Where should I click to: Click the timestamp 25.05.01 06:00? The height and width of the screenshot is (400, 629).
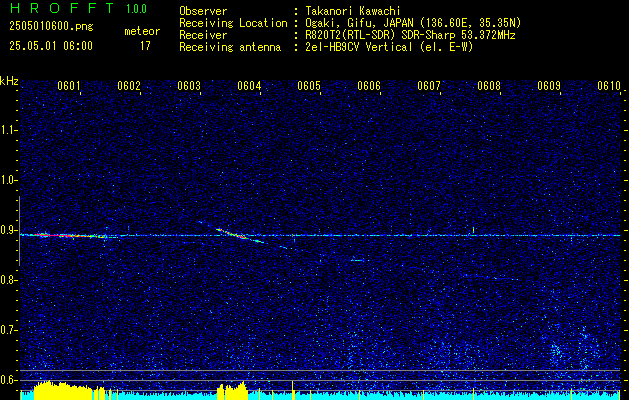pos(51,46)
